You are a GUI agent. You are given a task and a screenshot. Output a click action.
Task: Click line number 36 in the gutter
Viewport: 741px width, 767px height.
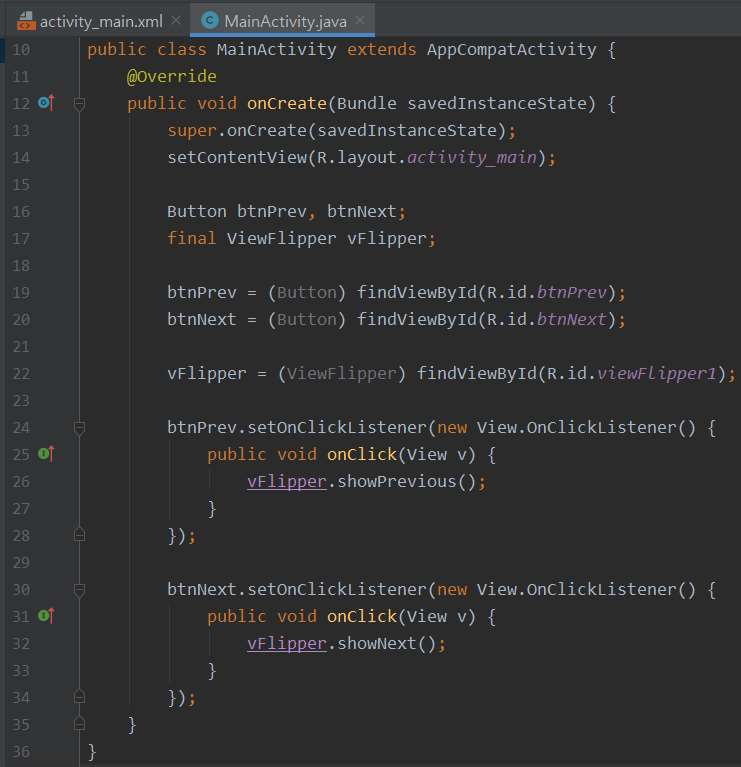point(21,752)
